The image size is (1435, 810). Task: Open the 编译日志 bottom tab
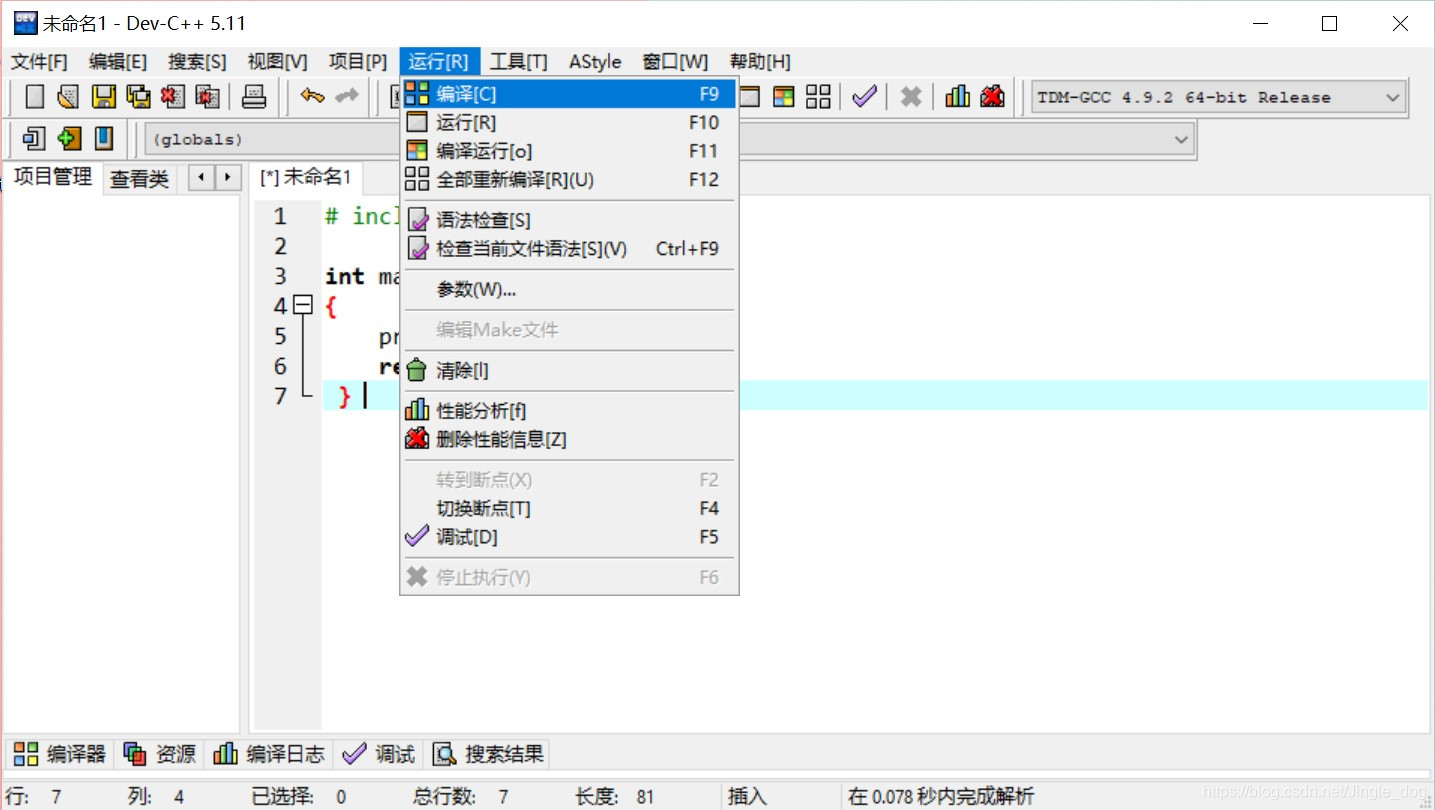pyautogui.click(x=270, y=754)
